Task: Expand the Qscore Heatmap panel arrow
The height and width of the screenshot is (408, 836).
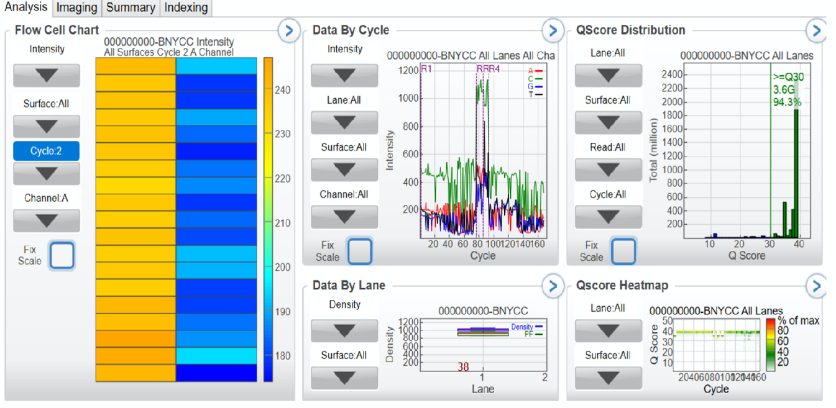Action: coord(816,286)
